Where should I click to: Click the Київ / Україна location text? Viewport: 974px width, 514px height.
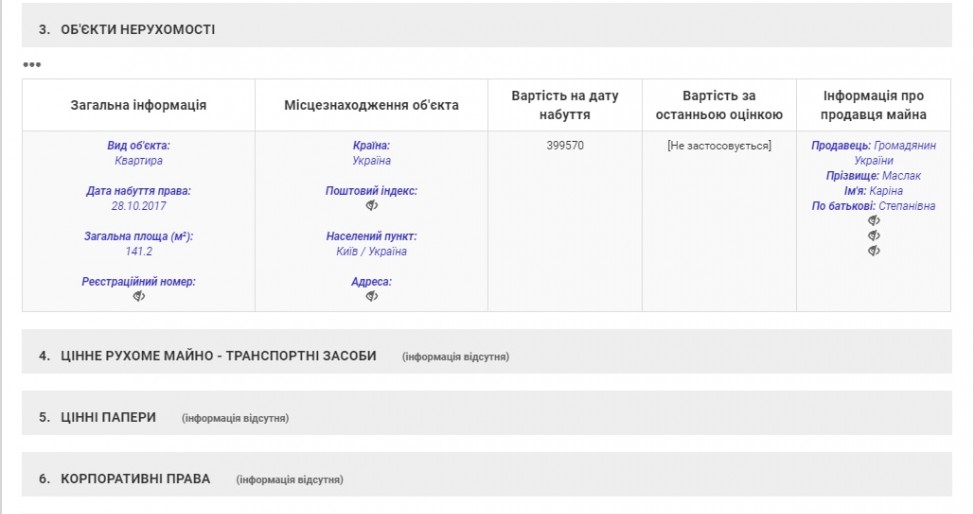pyautogui.click(x=371, y=251)
